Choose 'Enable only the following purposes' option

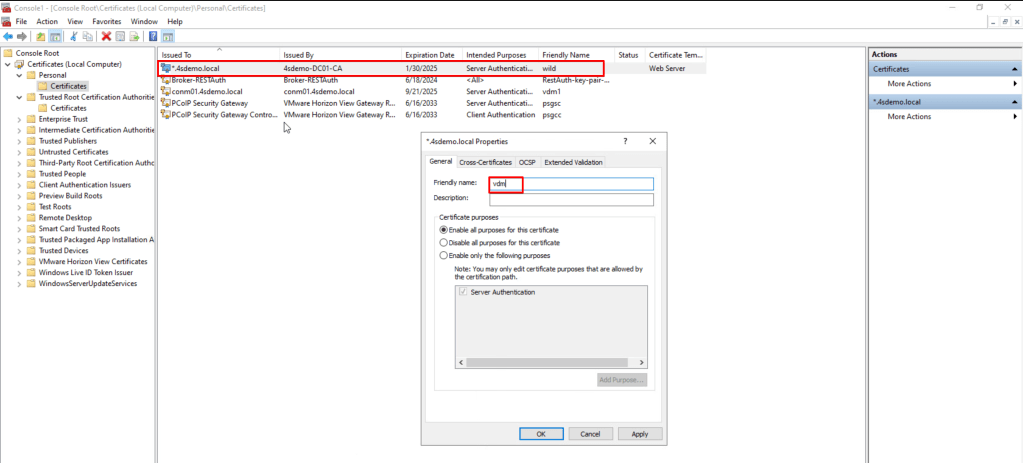point(445,255)
